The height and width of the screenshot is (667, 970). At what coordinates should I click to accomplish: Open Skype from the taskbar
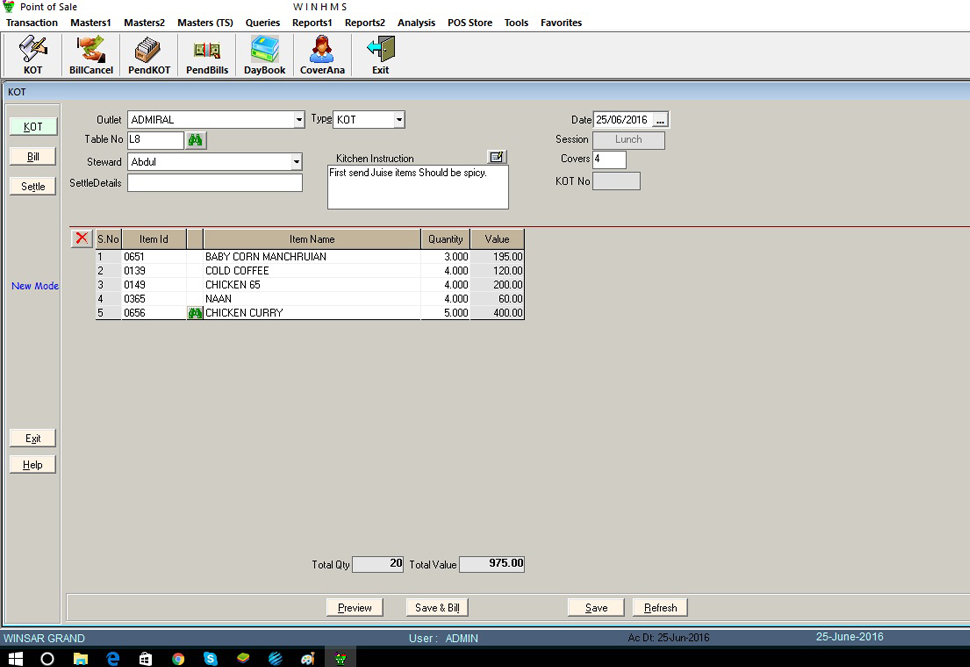click(210, 658)
